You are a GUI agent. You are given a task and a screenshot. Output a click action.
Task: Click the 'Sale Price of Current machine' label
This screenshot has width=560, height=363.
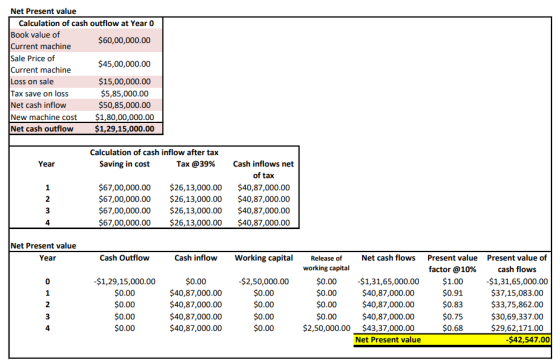pyautogui.click(x=41, y=64)
